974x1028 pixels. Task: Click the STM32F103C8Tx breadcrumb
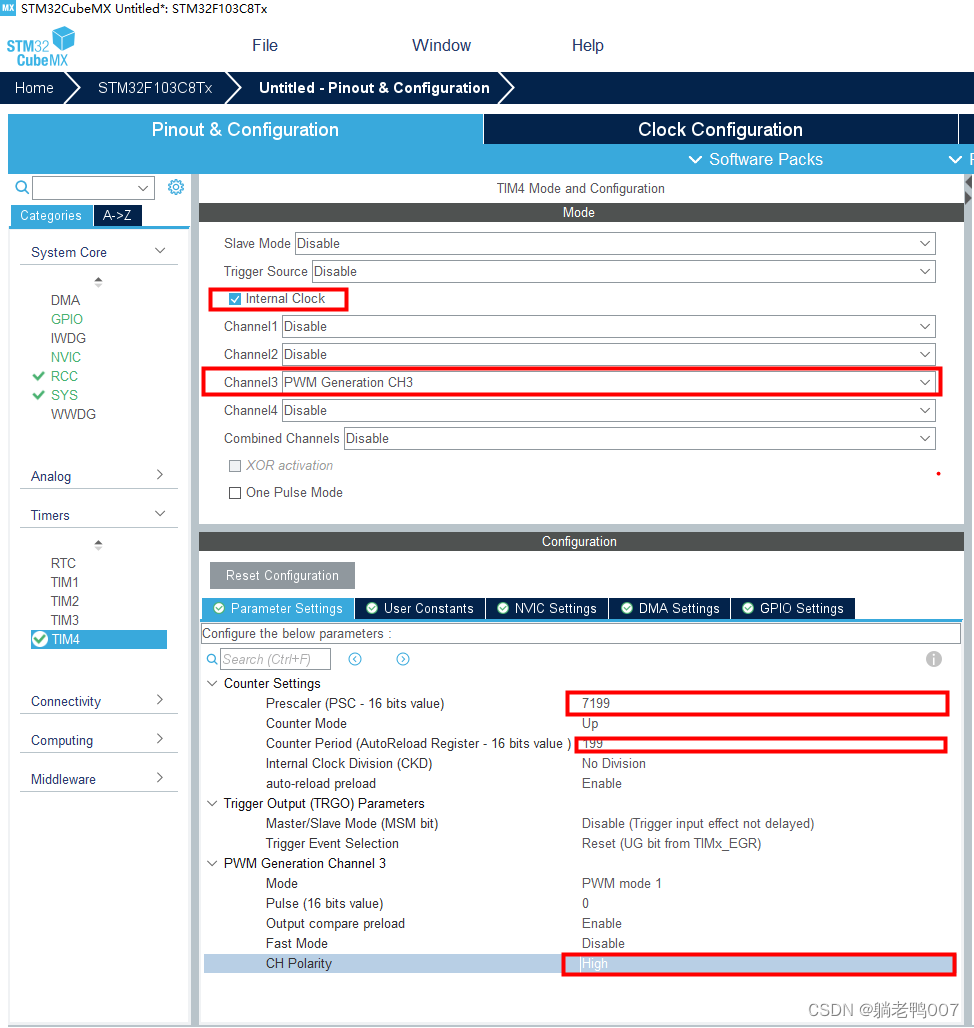[155, 88]
